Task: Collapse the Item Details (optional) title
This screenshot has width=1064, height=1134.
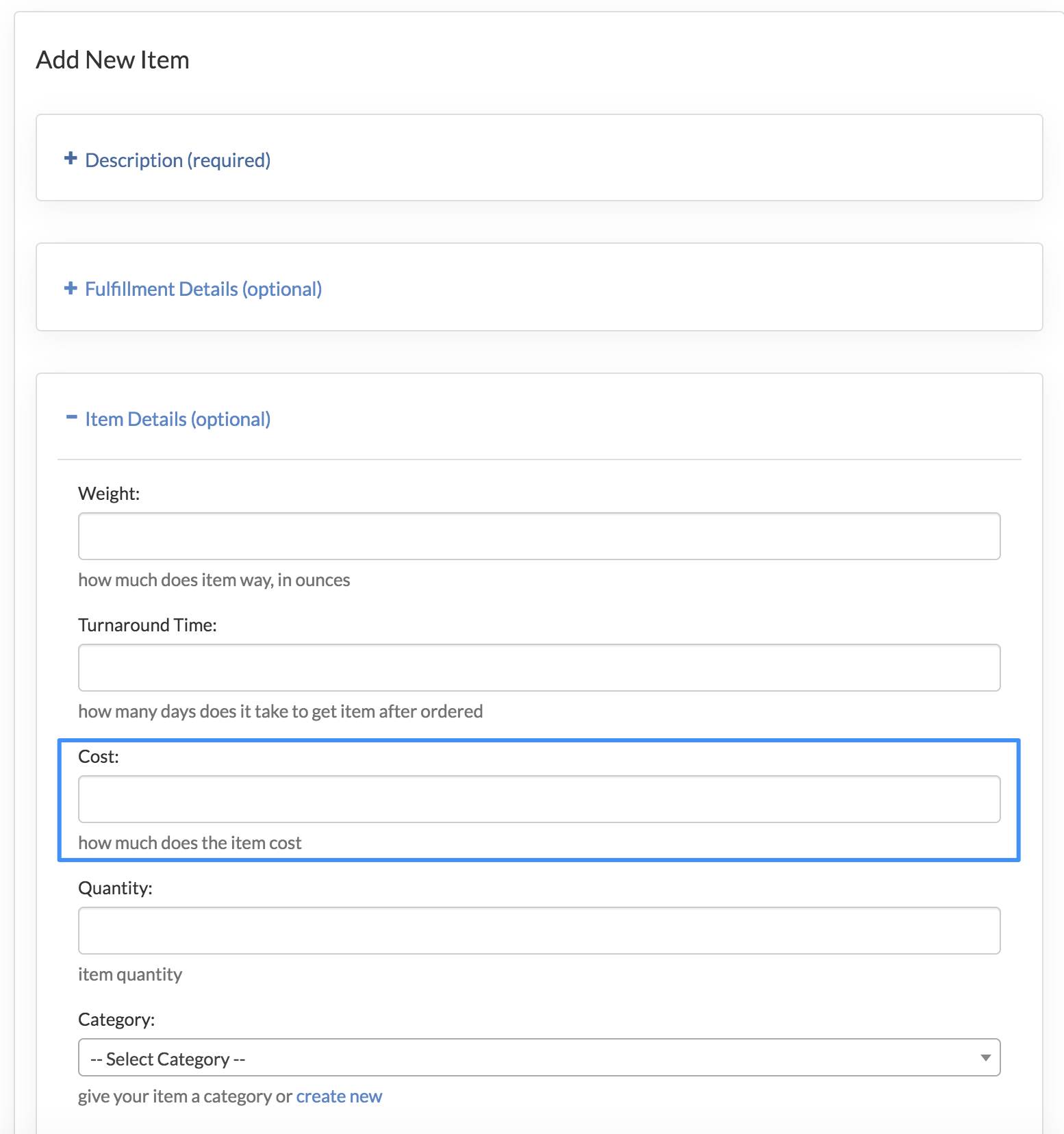Action: [x=177, y=419]
